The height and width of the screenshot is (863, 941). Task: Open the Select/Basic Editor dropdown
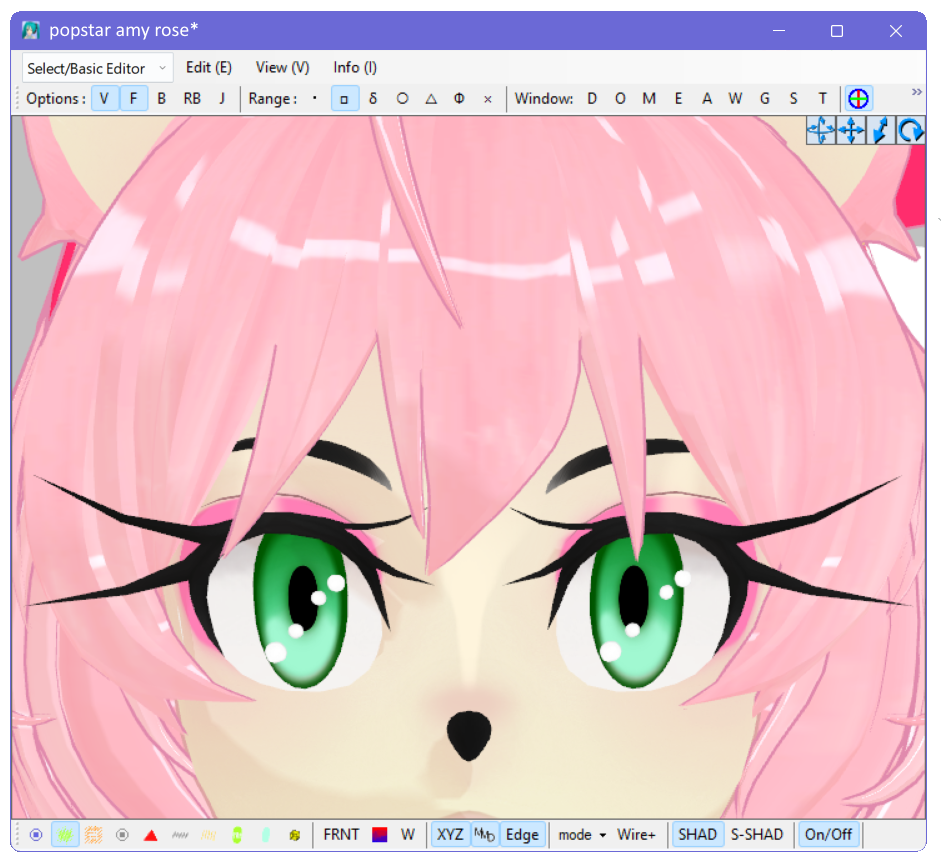tap(97, 68)
